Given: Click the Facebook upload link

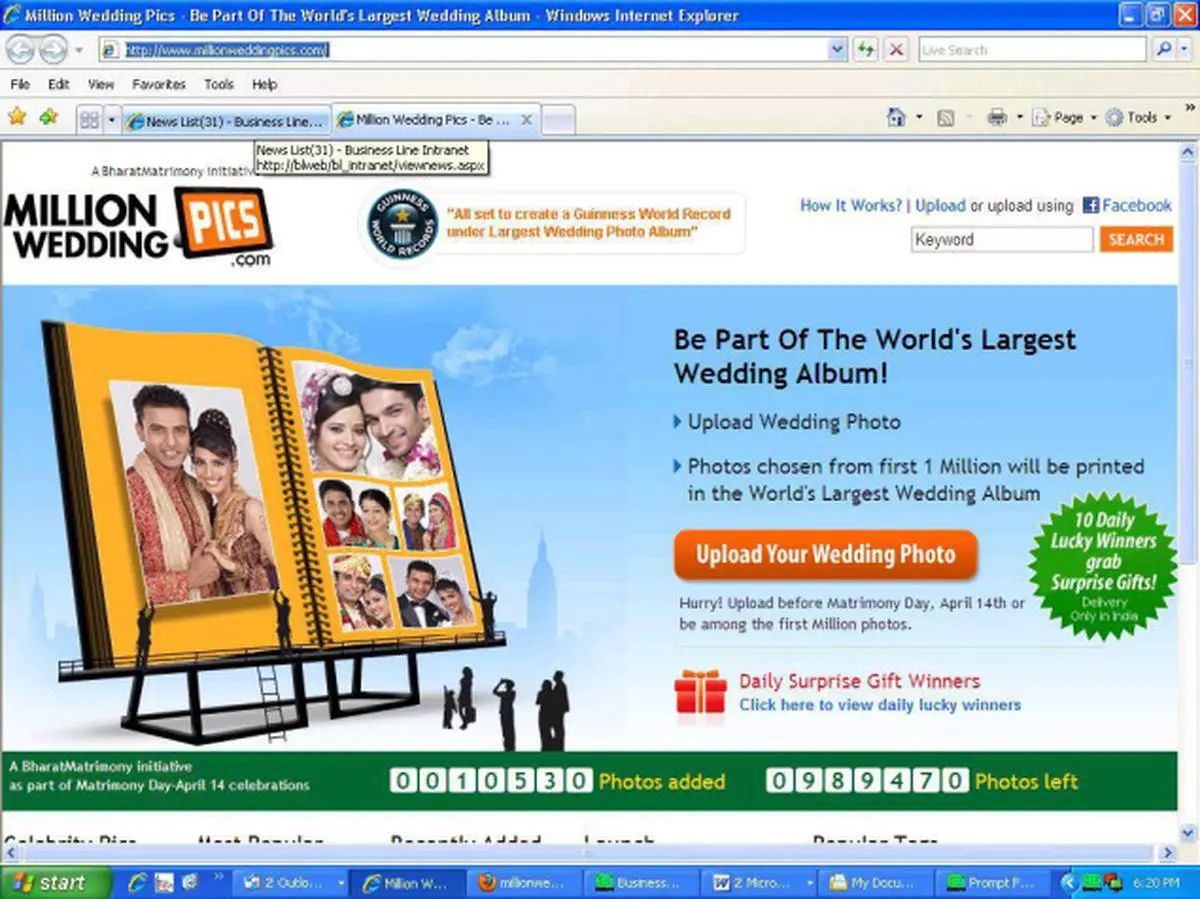Looking at the screenshot, I should (1128, 206).
